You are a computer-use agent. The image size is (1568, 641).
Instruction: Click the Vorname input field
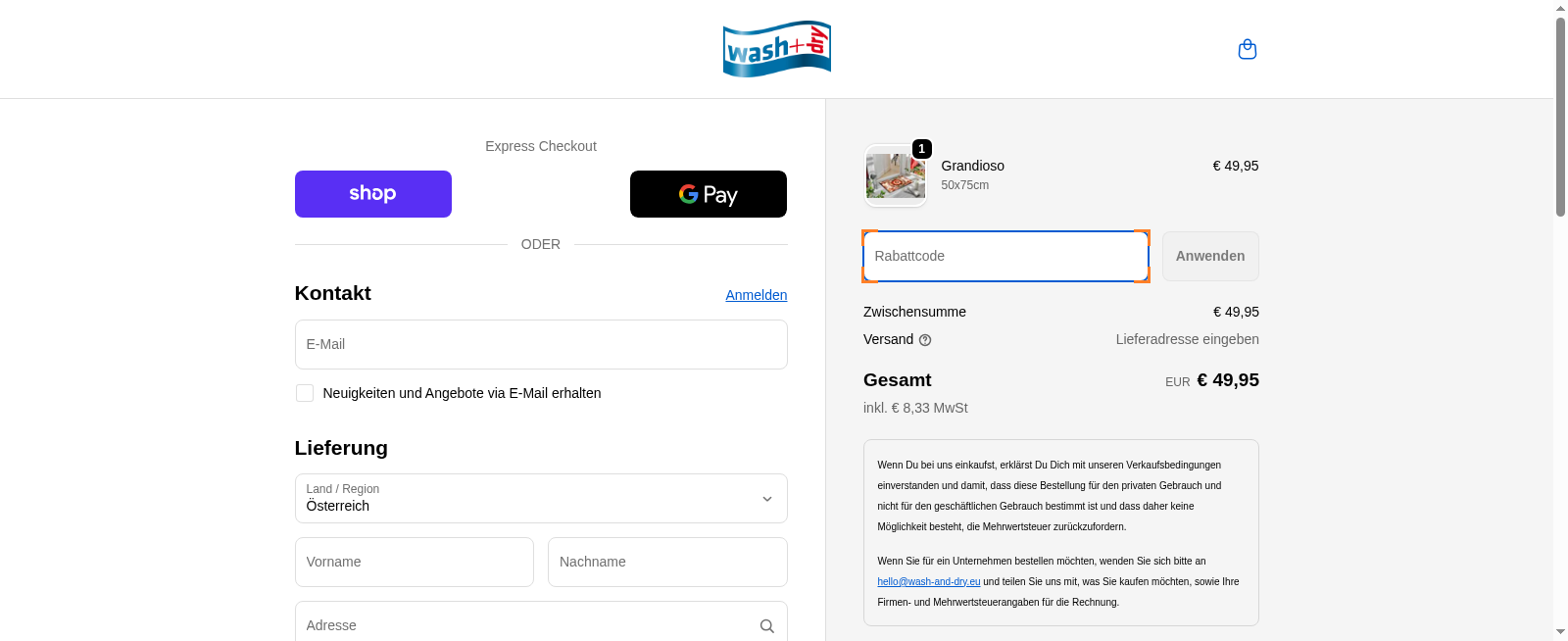coord(414,562)
